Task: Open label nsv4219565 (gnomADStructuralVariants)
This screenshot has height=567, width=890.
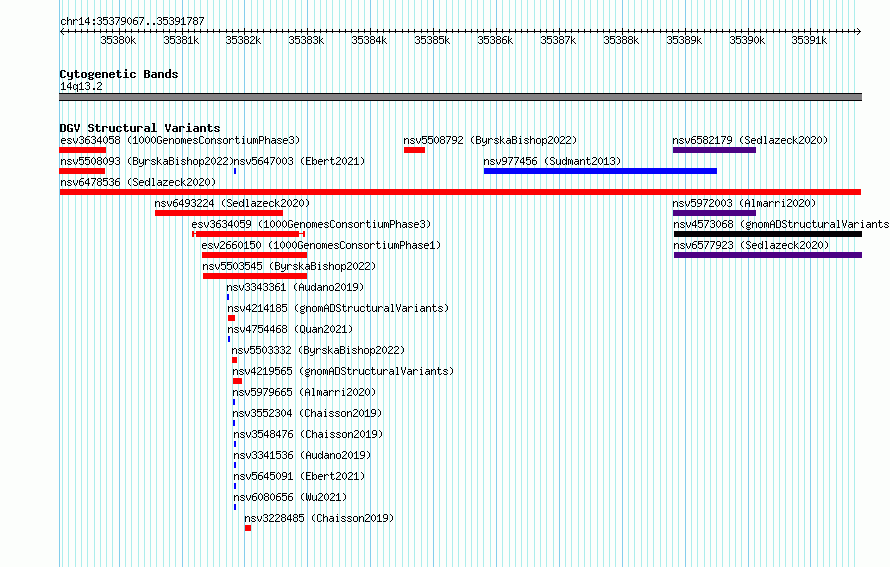Action: tap(343, 371)
